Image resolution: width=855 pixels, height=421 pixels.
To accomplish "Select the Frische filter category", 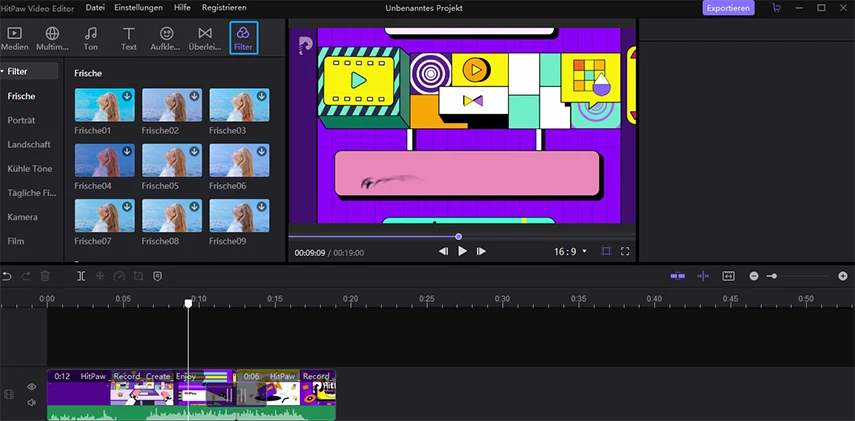I will 21,96.
